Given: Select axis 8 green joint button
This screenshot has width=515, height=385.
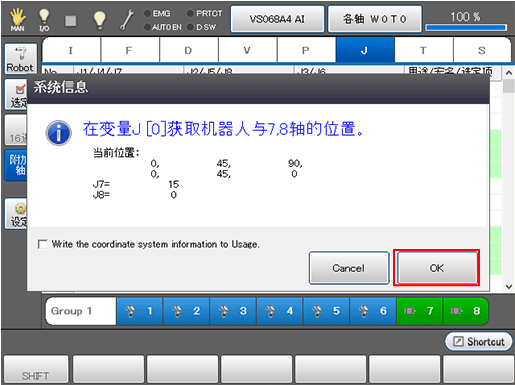Looking at the screenshot, I should (466, 311).
